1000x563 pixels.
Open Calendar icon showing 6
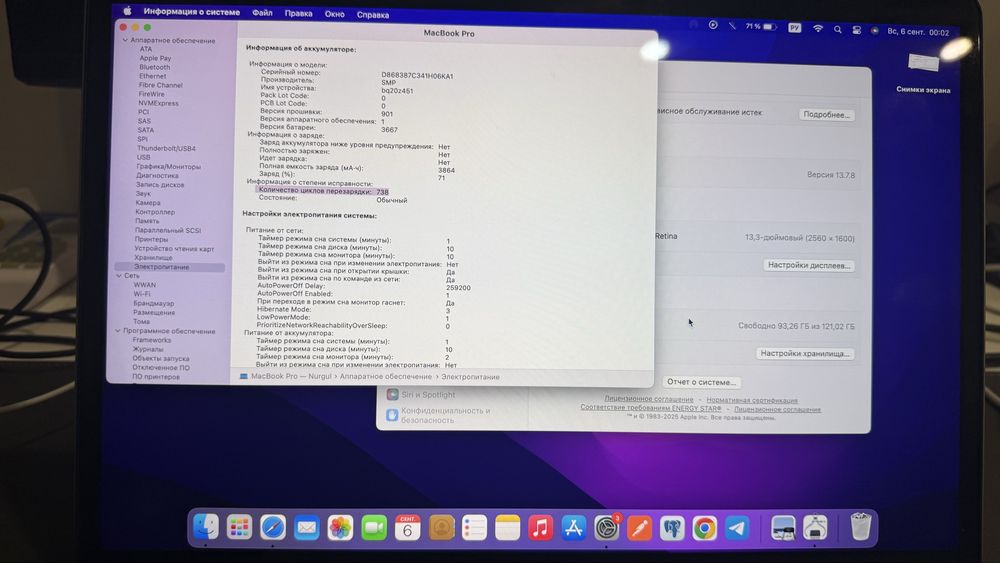pyautogui.click(x=408, y=528)
